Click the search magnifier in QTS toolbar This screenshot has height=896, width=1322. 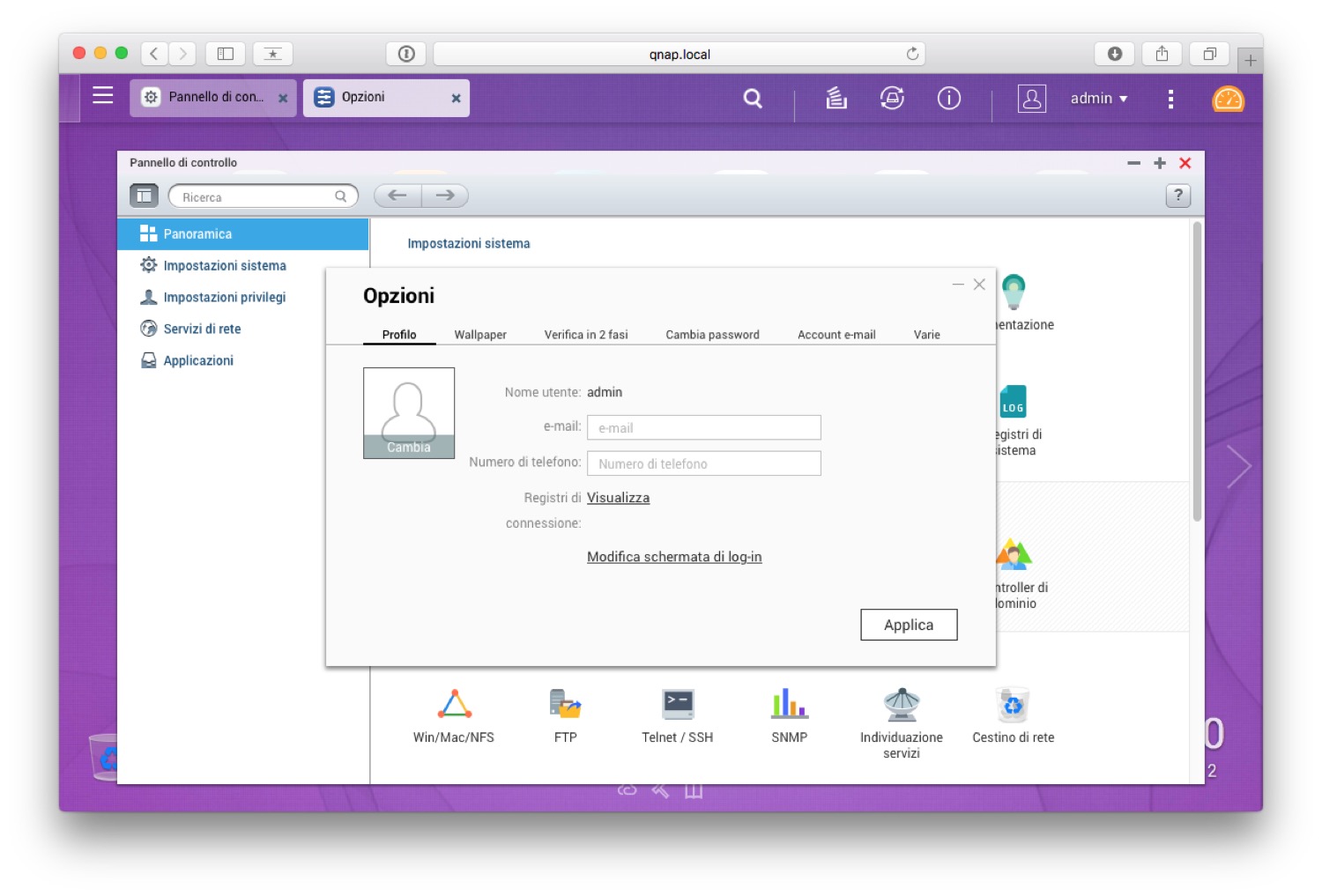753,98
